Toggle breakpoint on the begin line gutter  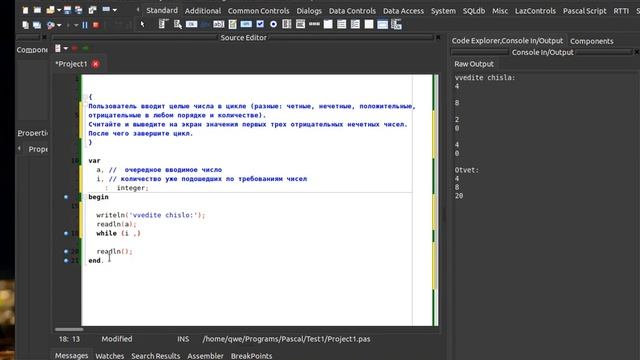(x=66, y=197)
